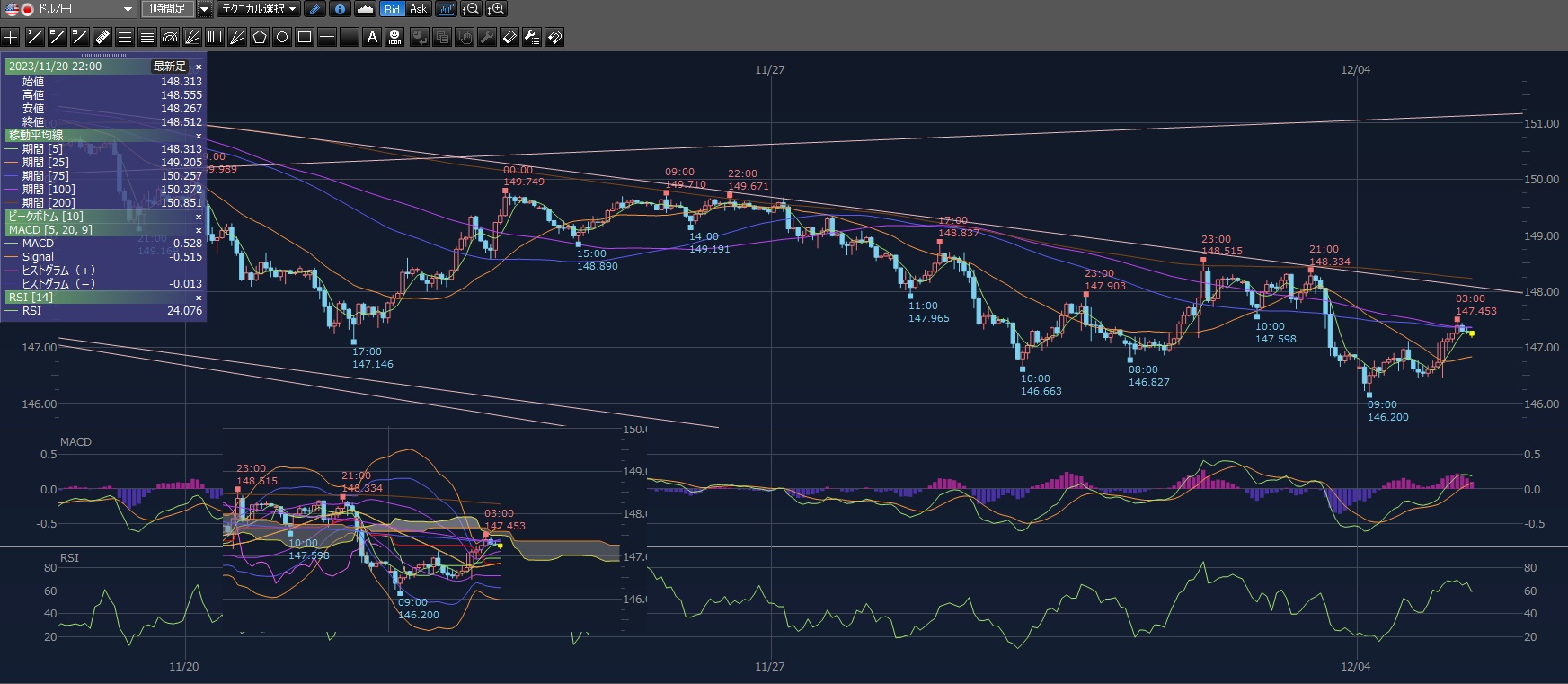1568x684 pixels.
Task: Insert an icon stamp on chart
Action: (x=394, y=37)
